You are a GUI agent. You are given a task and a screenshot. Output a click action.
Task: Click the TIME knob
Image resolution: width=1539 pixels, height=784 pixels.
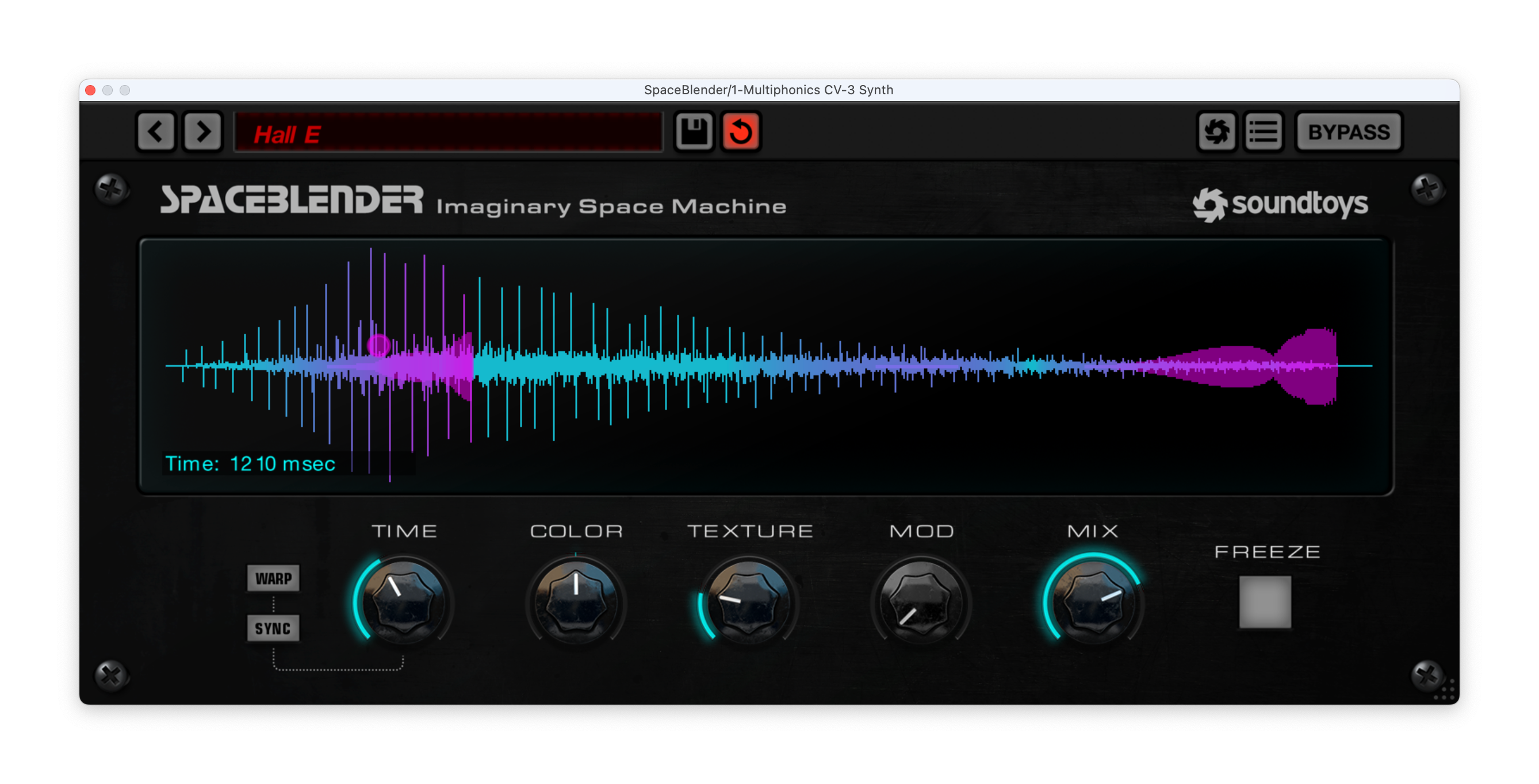coord(404,602)
